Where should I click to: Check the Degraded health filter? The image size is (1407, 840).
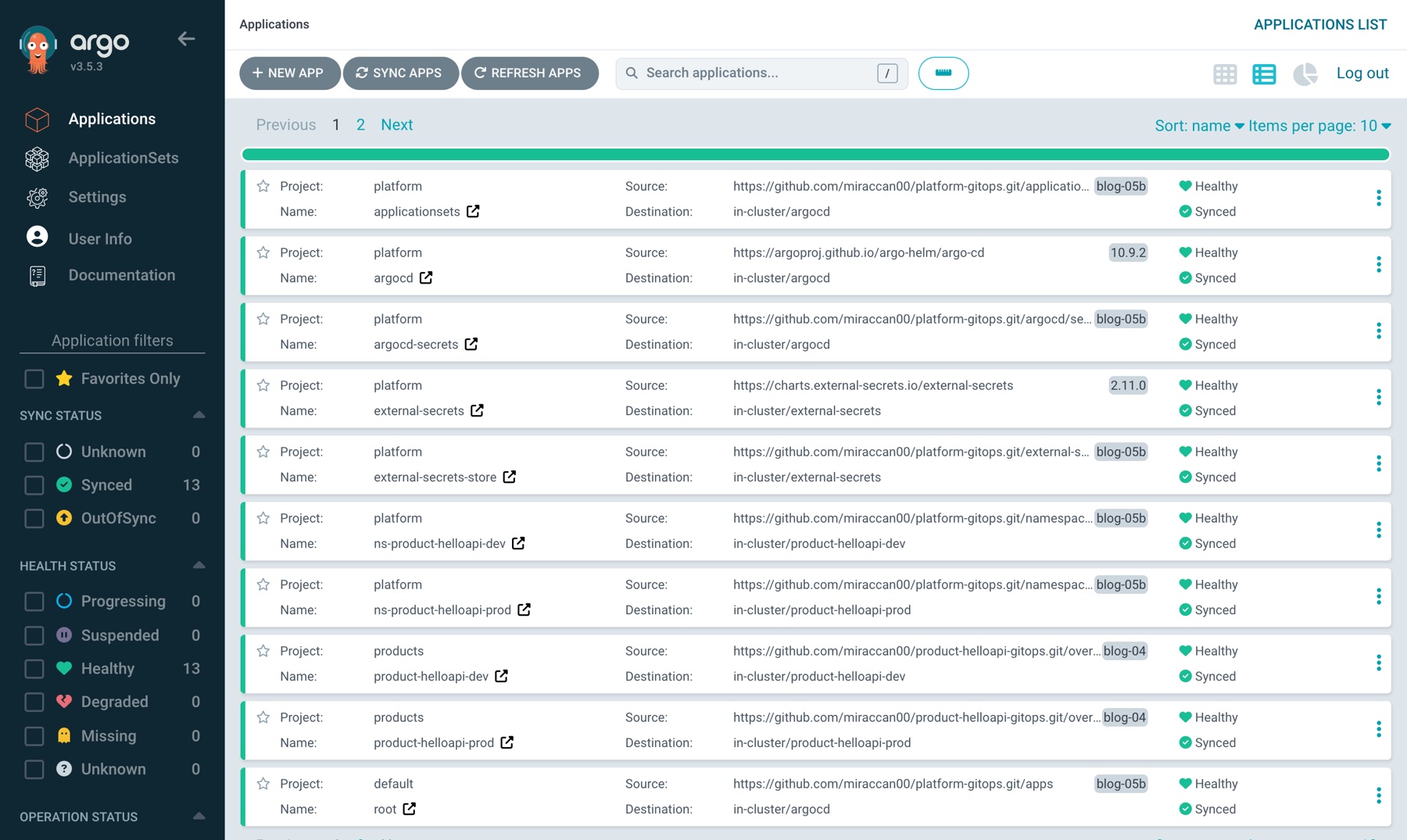click(34, 702)
